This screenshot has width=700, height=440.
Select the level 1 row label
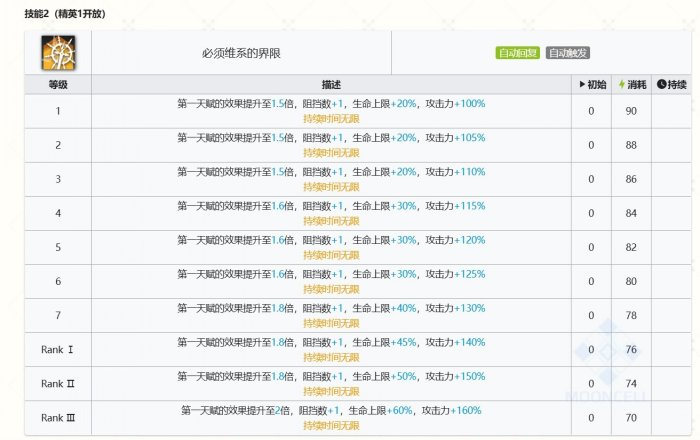[58, 111]
